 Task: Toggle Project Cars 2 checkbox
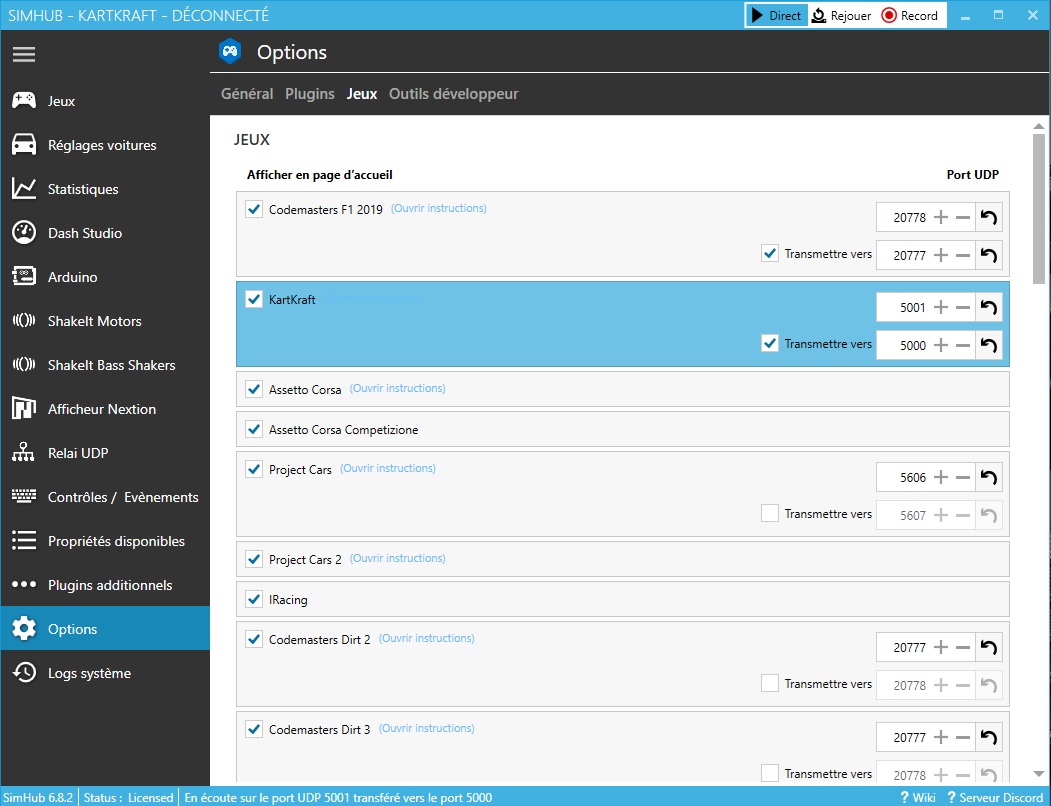pyautogui.click(x=254, y=559)
